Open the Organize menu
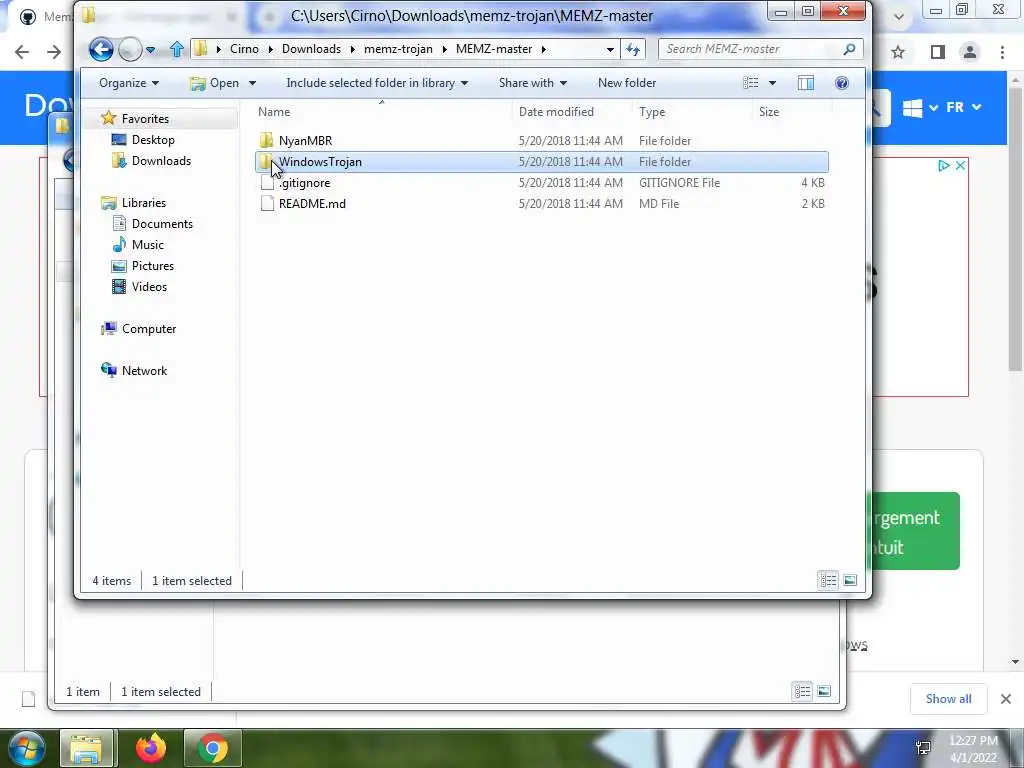Image resolution: width=1024 pixels, height=768 pixels. point(129,83)
